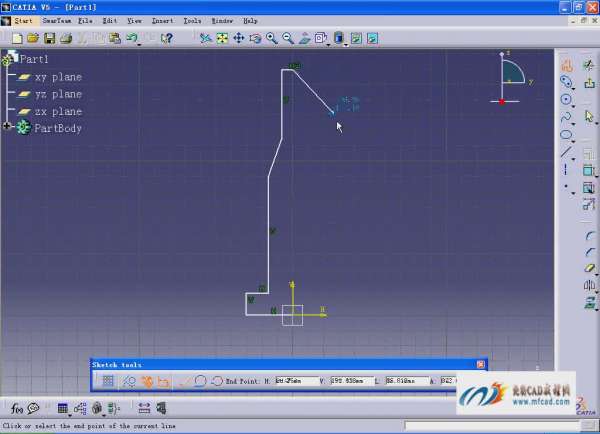Image resolution: width=600 pixels, height=434 pixels.
Task: Open the Start menu in menu bar
Action: click(x=22, y=20)
